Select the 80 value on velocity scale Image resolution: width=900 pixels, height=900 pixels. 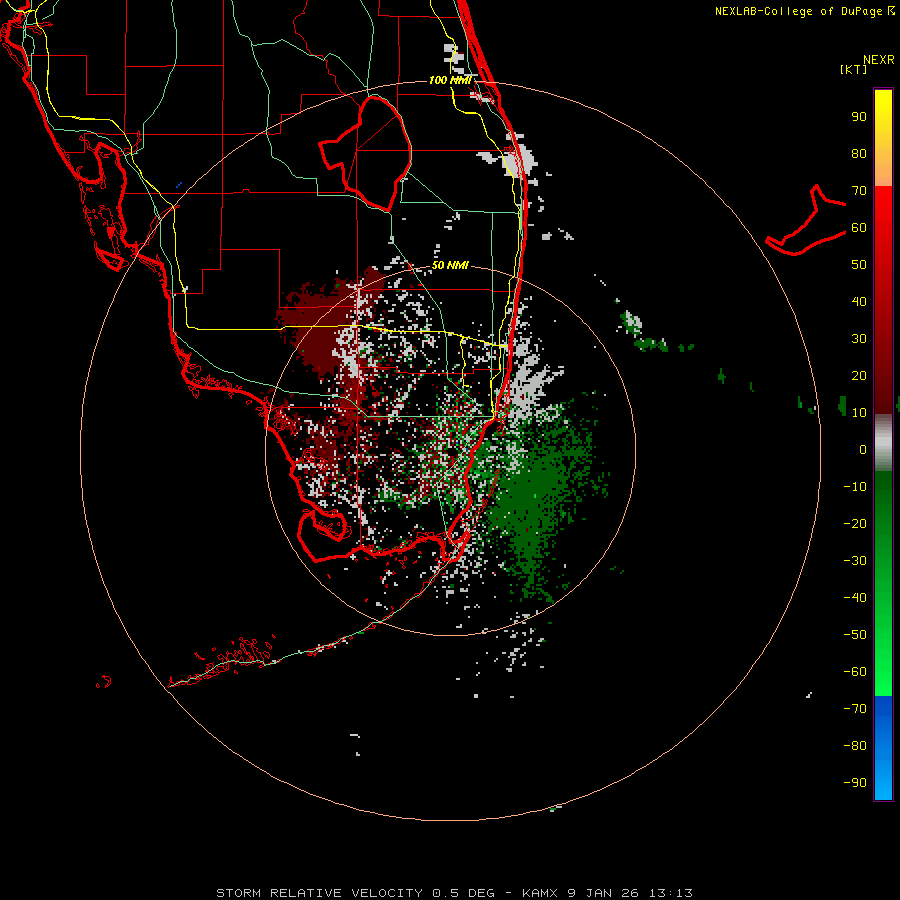click(859, 153)
